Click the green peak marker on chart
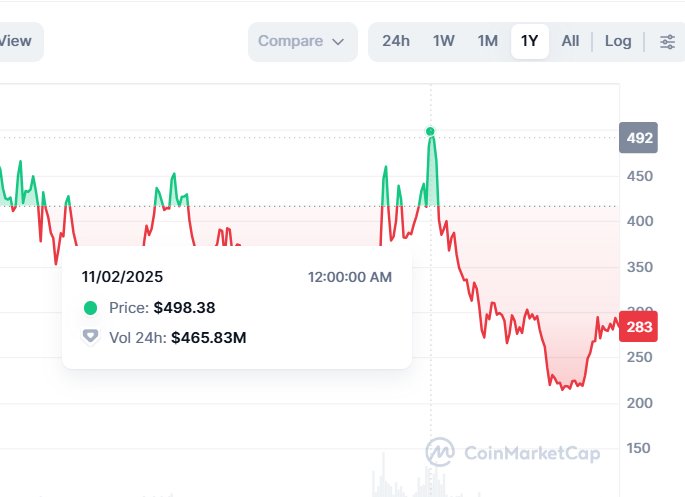This screenshot has width=685, height=497. pos(430,131)
